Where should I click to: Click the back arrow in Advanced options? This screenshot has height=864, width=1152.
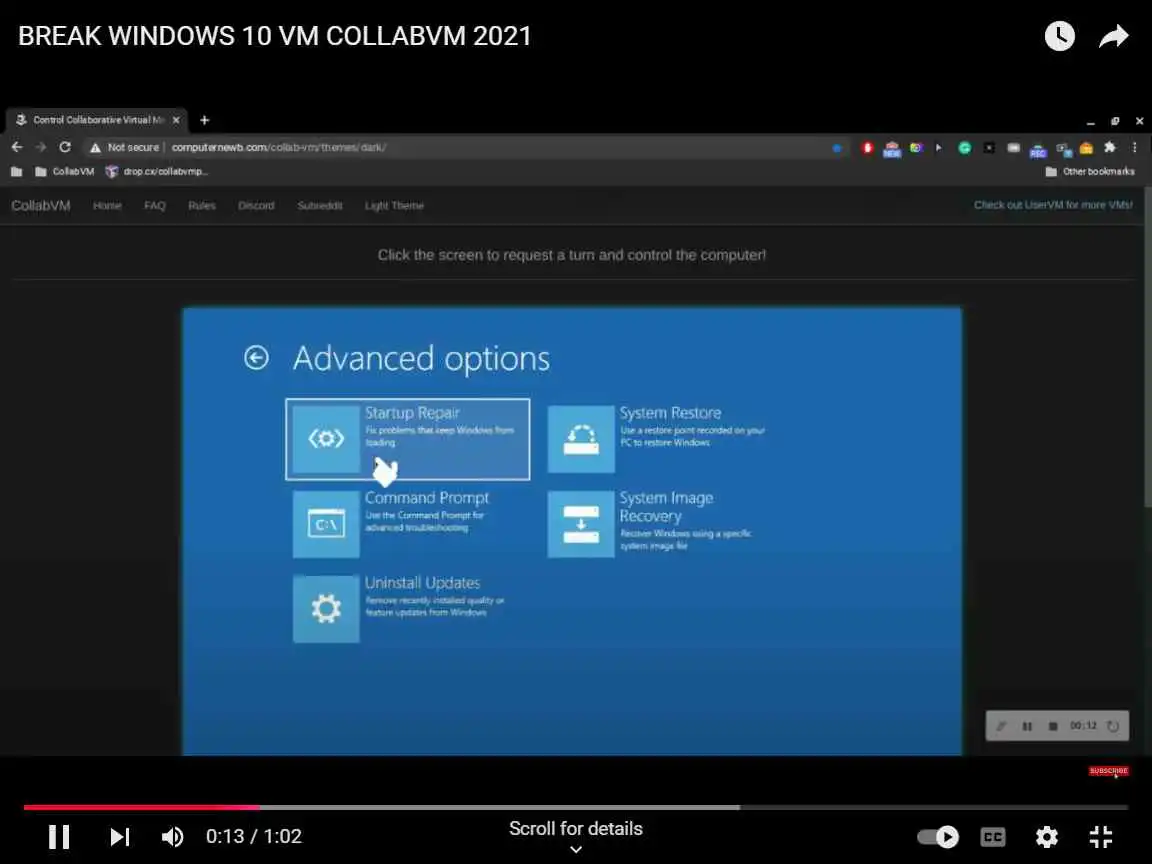coord(256,358)
